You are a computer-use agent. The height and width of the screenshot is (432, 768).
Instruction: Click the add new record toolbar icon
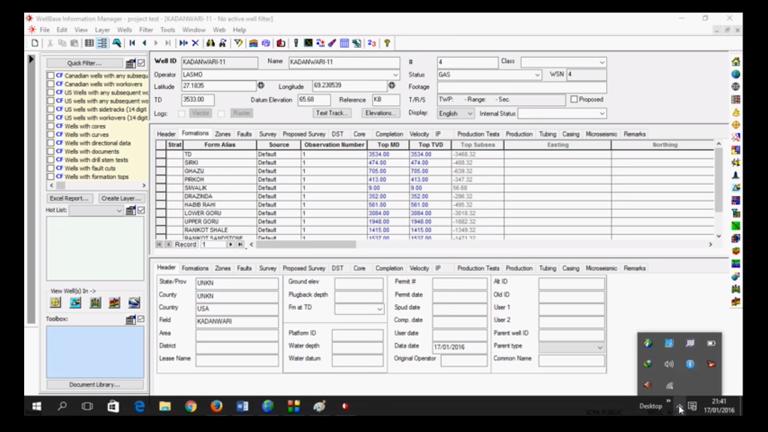(x=183, y=43)
